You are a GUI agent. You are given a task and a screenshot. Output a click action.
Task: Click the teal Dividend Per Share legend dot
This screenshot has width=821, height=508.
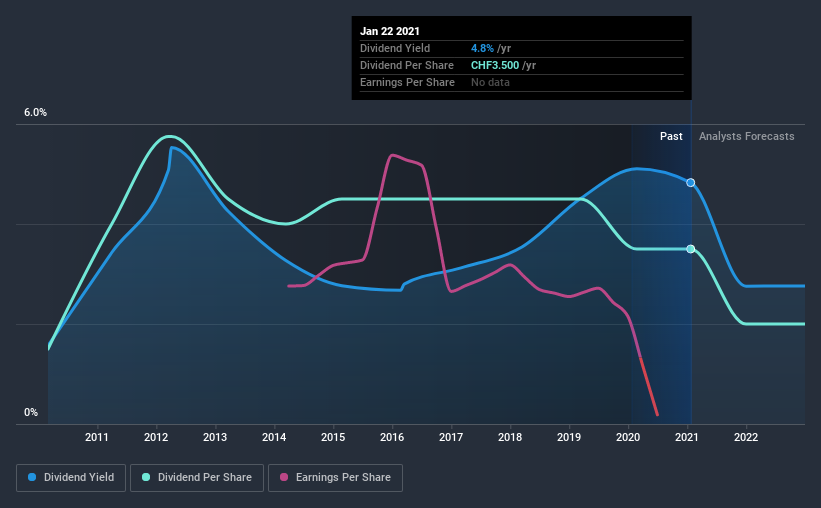(146, 477)
